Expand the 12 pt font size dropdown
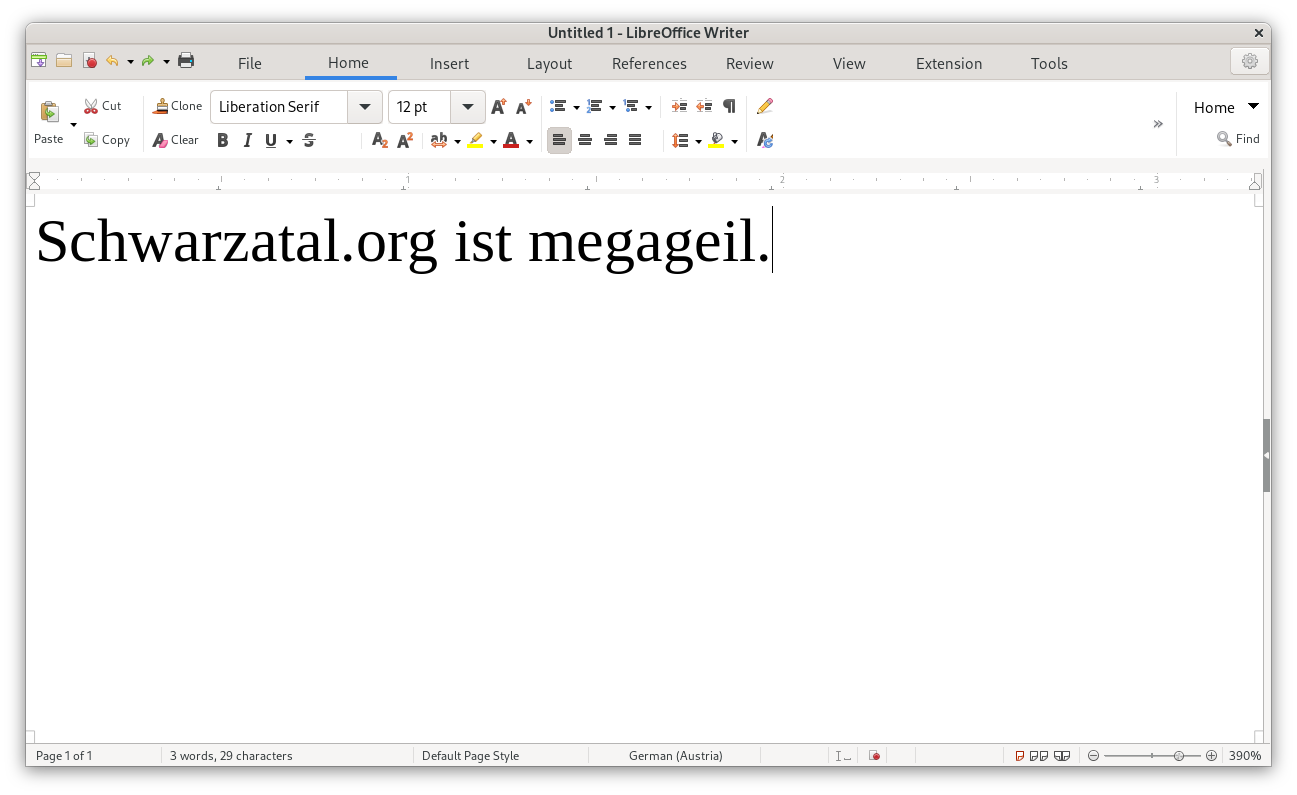 [x=467, y=107]
